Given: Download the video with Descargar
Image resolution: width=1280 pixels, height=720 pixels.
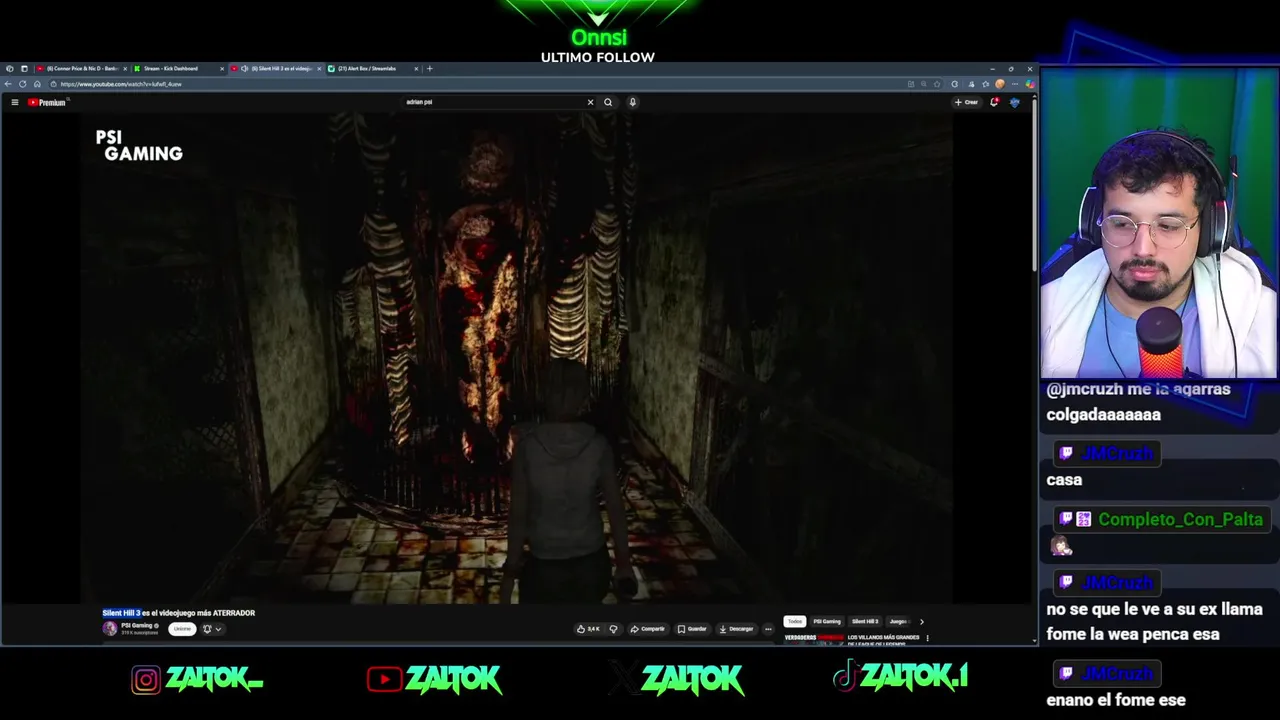Looking at the screenshot, I should 735,629.
